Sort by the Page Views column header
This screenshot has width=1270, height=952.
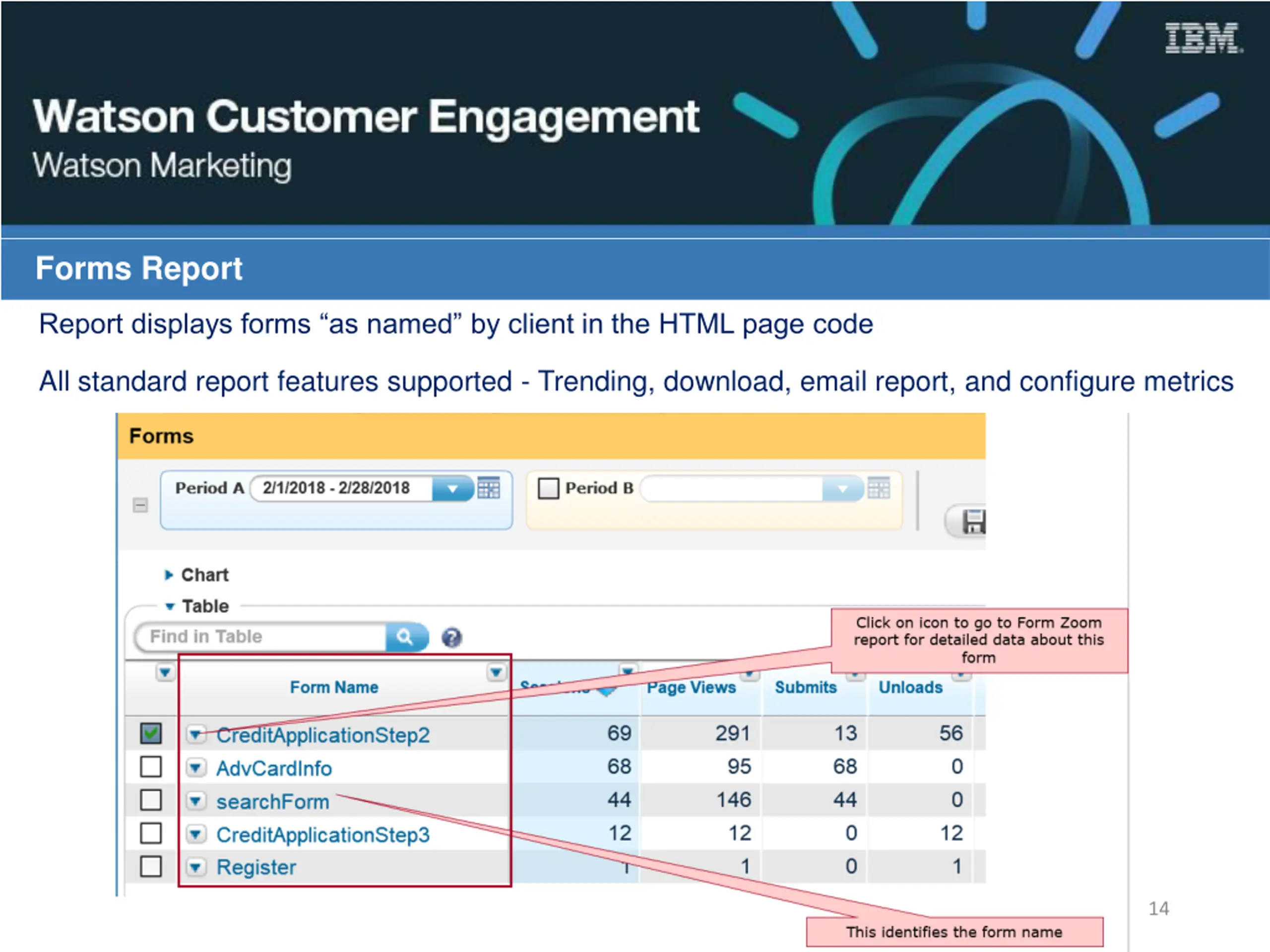[x=691, y=687]
